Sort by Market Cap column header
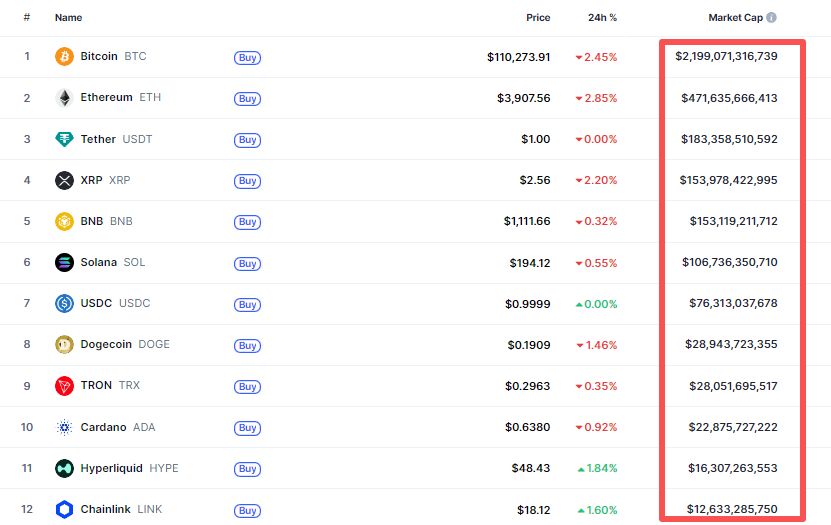The height and width of the screenshot is (525, 831). click(x=736, y=18)
